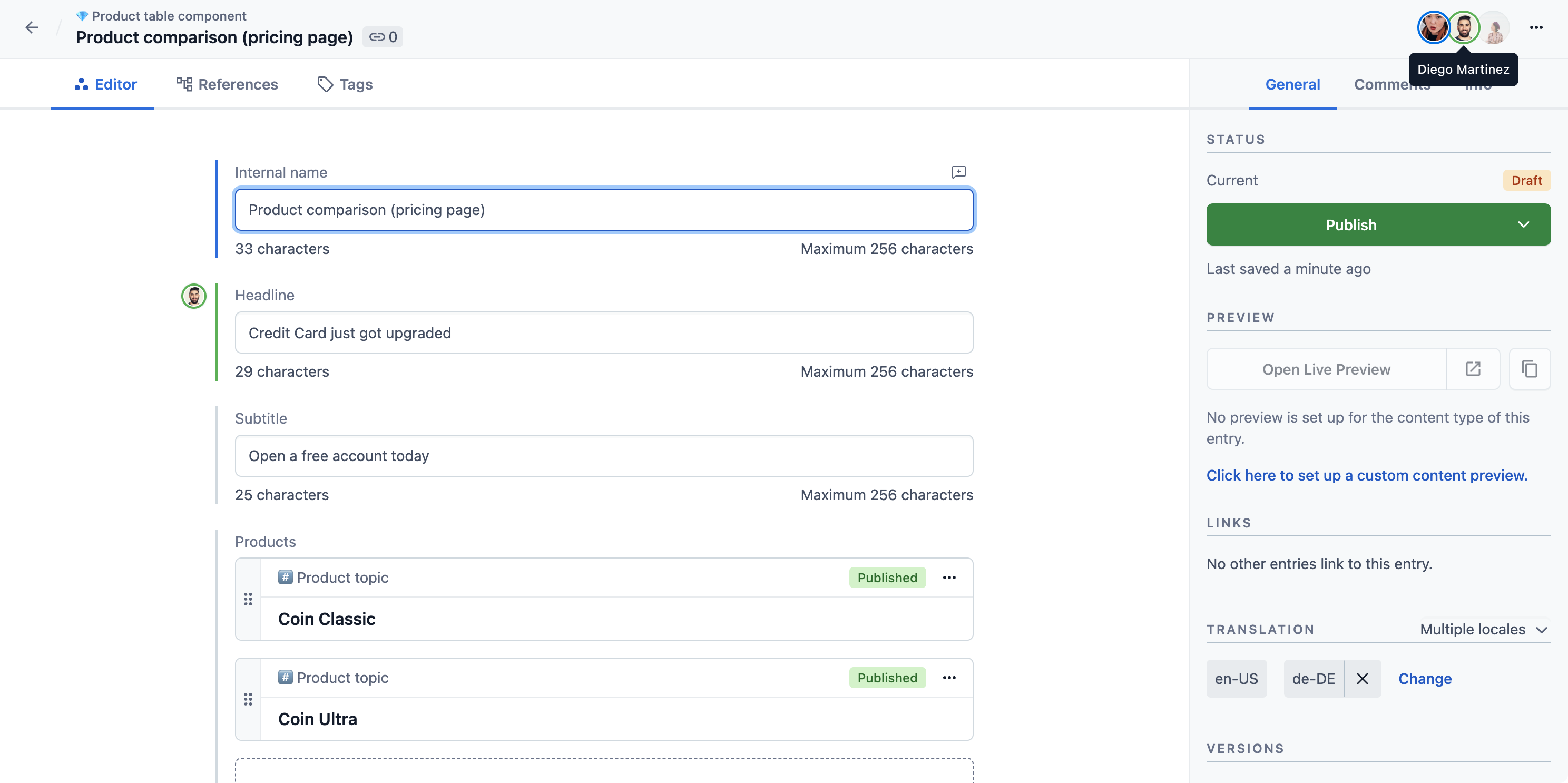Viewport: 1568px width, 783px height.
Task: Click the back navigation arrow icon
Action: pos(31,27)
